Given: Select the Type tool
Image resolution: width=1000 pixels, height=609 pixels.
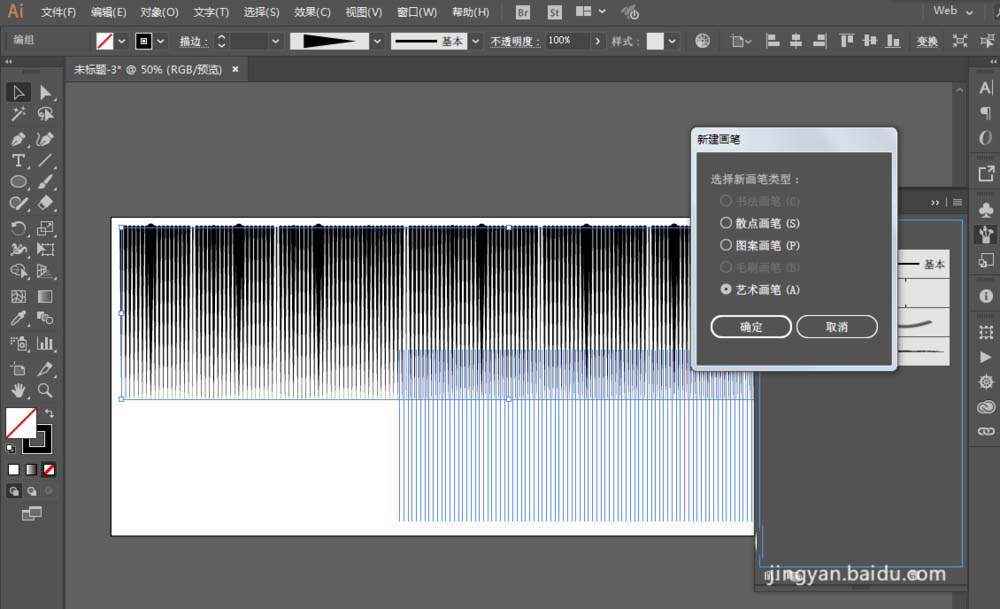Looking at the screenshot, I should tap(18, 161).
